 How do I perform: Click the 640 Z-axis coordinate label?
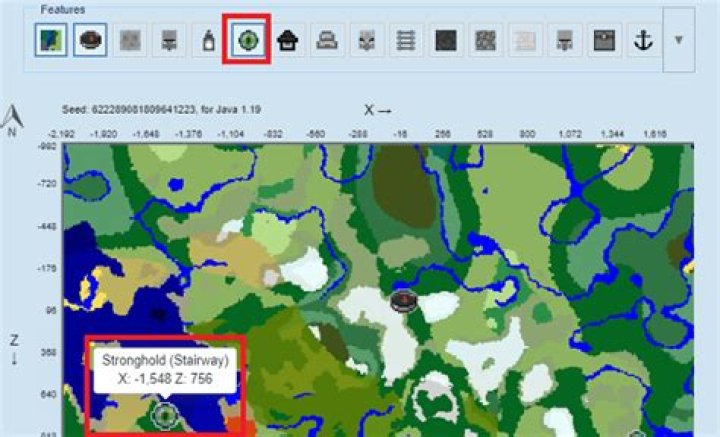pos(49,394)
